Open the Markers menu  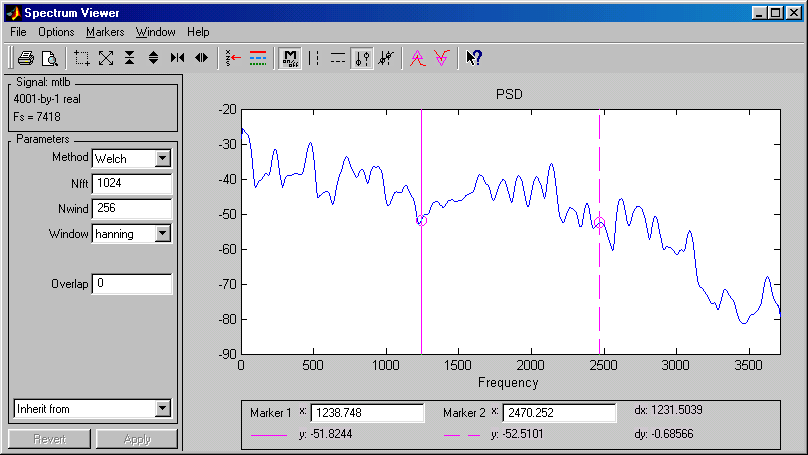pyautogui.click(x=105, y=32)
